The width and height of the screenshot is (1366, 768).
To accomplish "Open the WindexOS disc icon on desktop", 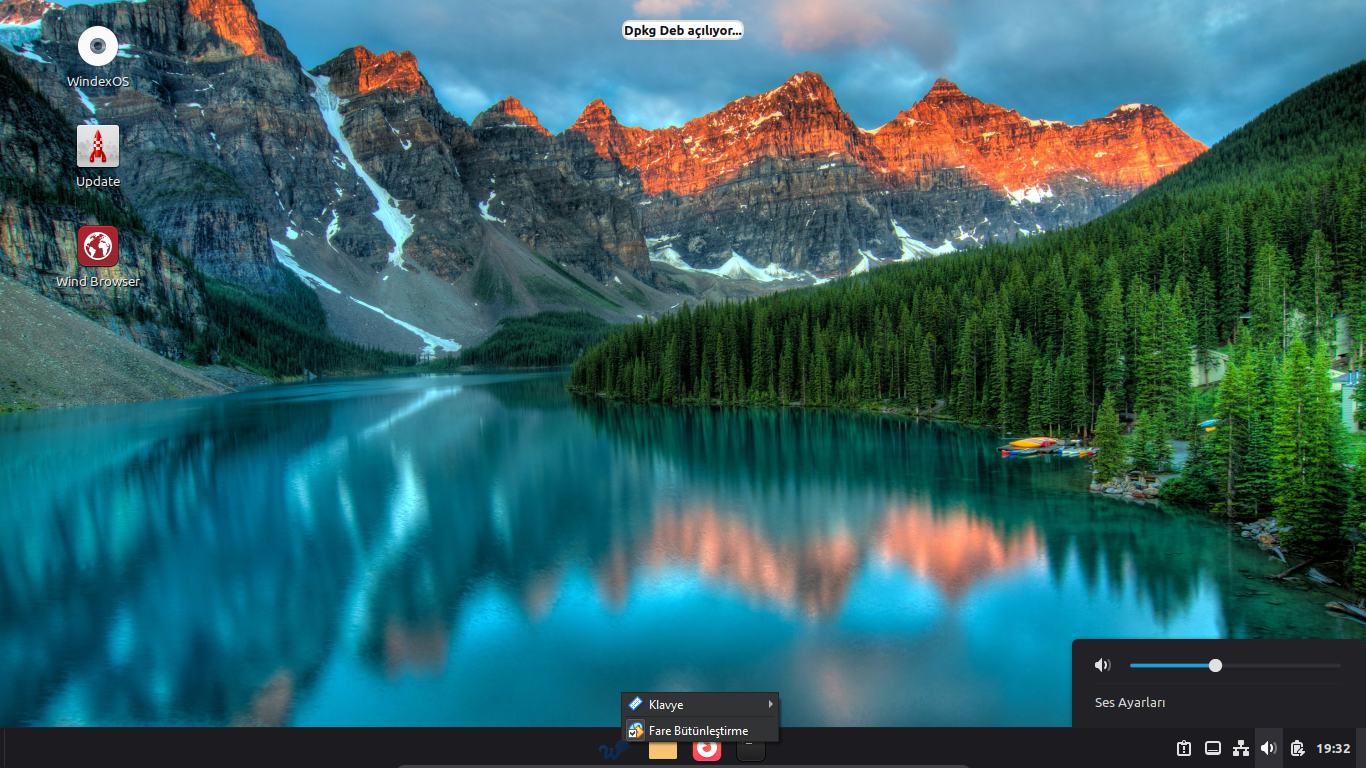I will [98, 47].
